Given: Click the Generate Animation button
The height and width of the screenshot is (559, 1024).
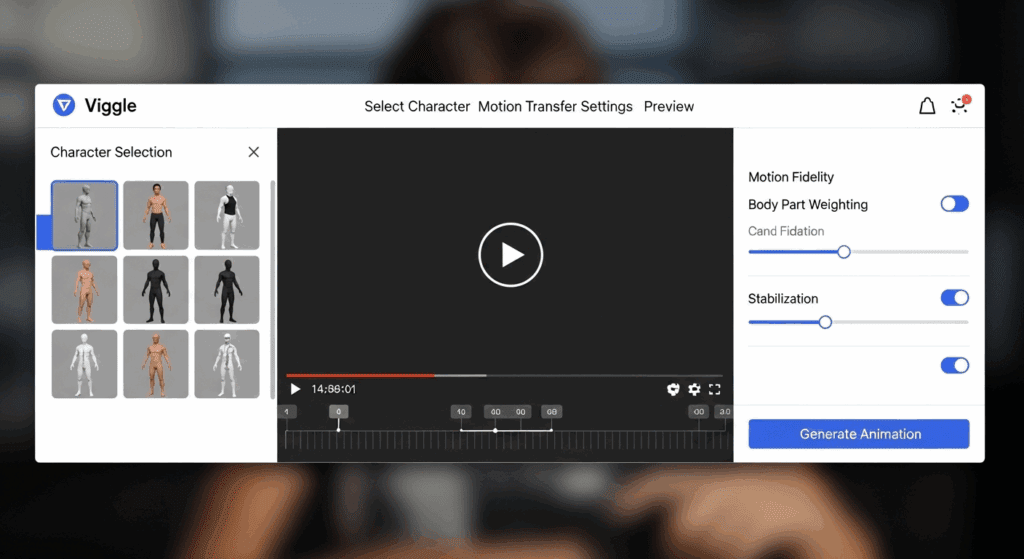Looking at the screenshot, I should coord(858,434).
